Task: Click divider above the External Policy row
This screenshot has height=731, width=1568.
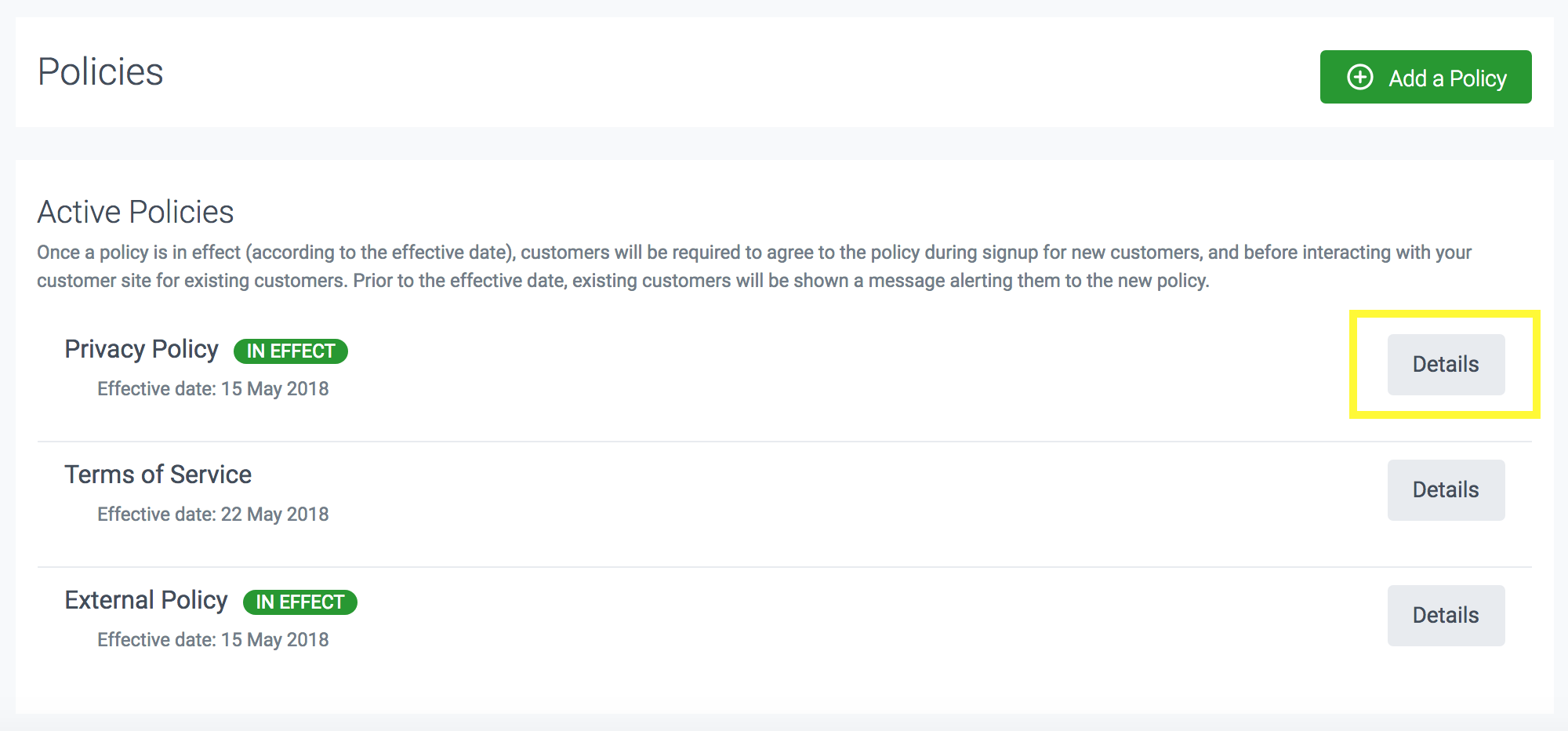Action: (x=784, y=567)
